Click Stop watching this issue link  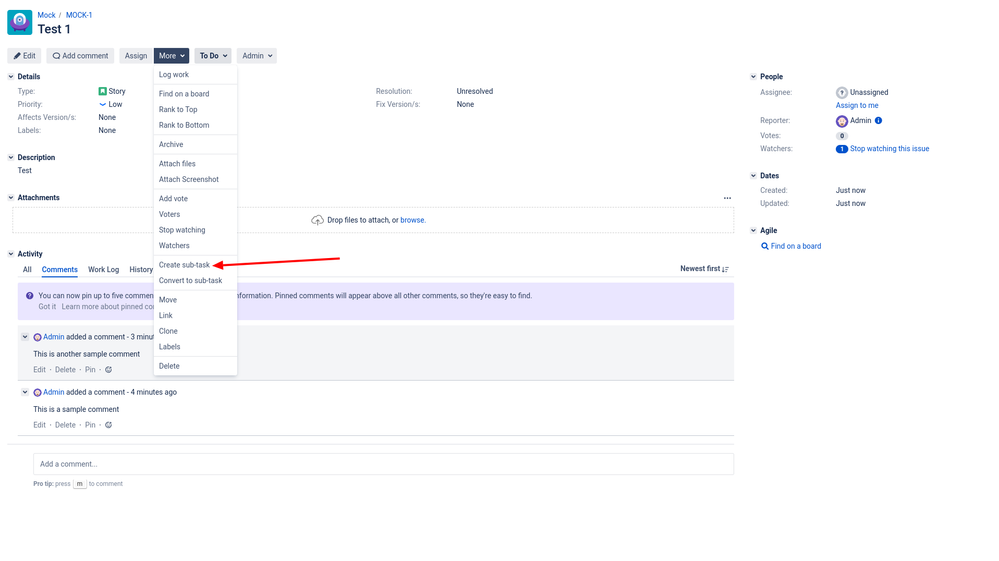(889, 149)
